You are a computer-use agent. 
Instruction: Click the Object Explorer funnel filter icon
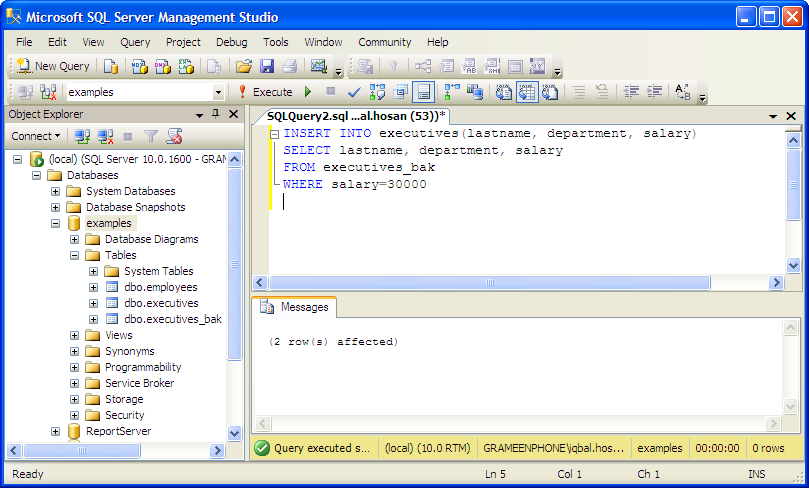click(x=151, y=136)
